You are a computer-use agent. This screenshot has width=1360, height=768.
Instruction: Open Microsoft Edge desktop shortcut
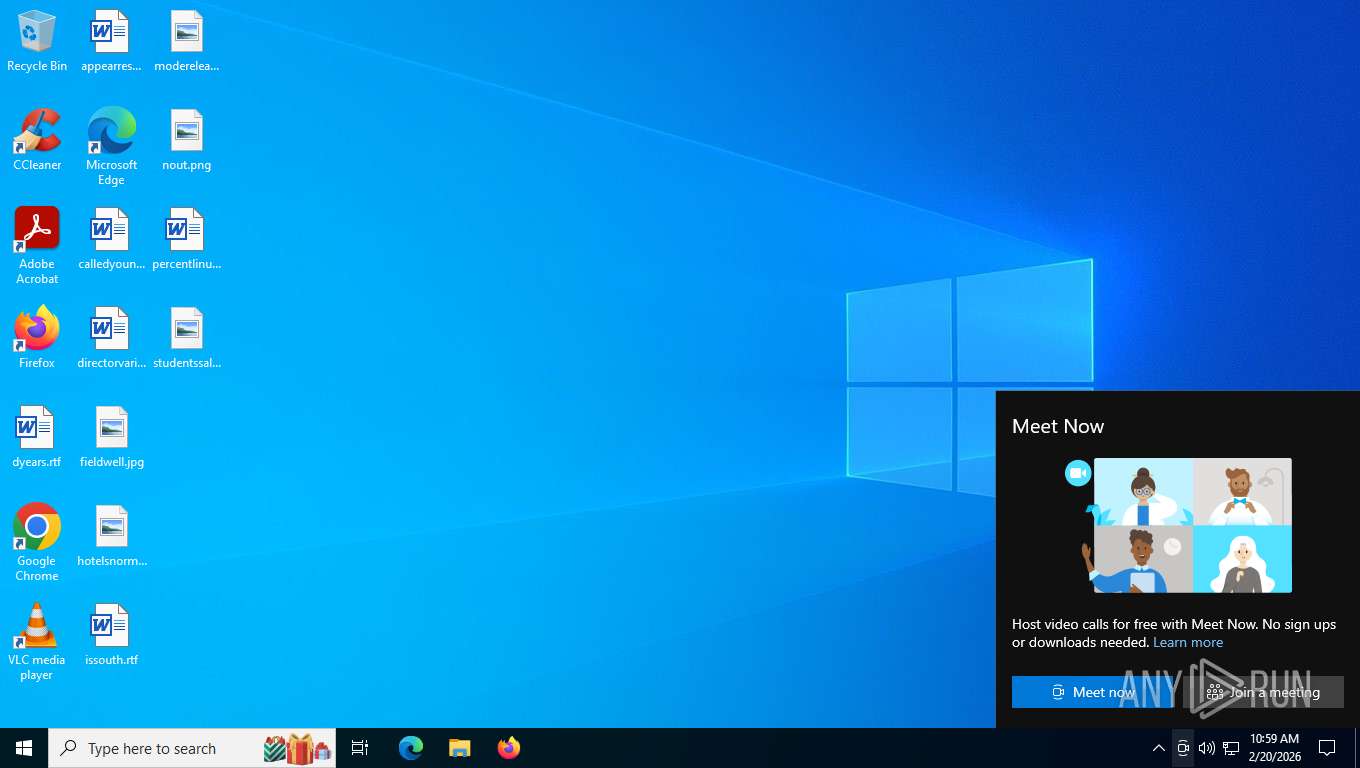click(111, 147)
